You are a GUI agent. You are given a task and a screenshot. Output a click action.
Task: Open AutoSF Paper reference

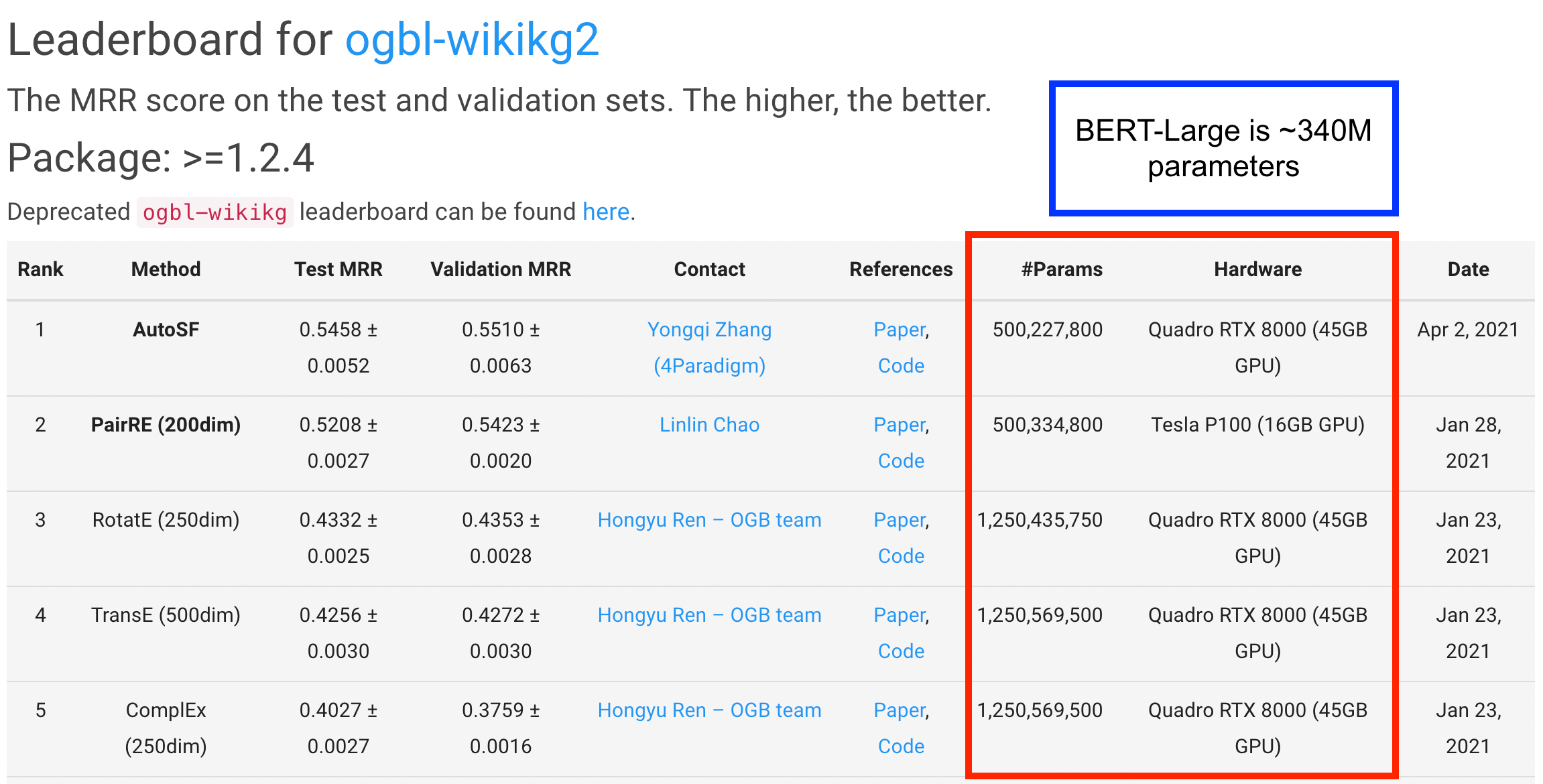click(x=899, y=330)
